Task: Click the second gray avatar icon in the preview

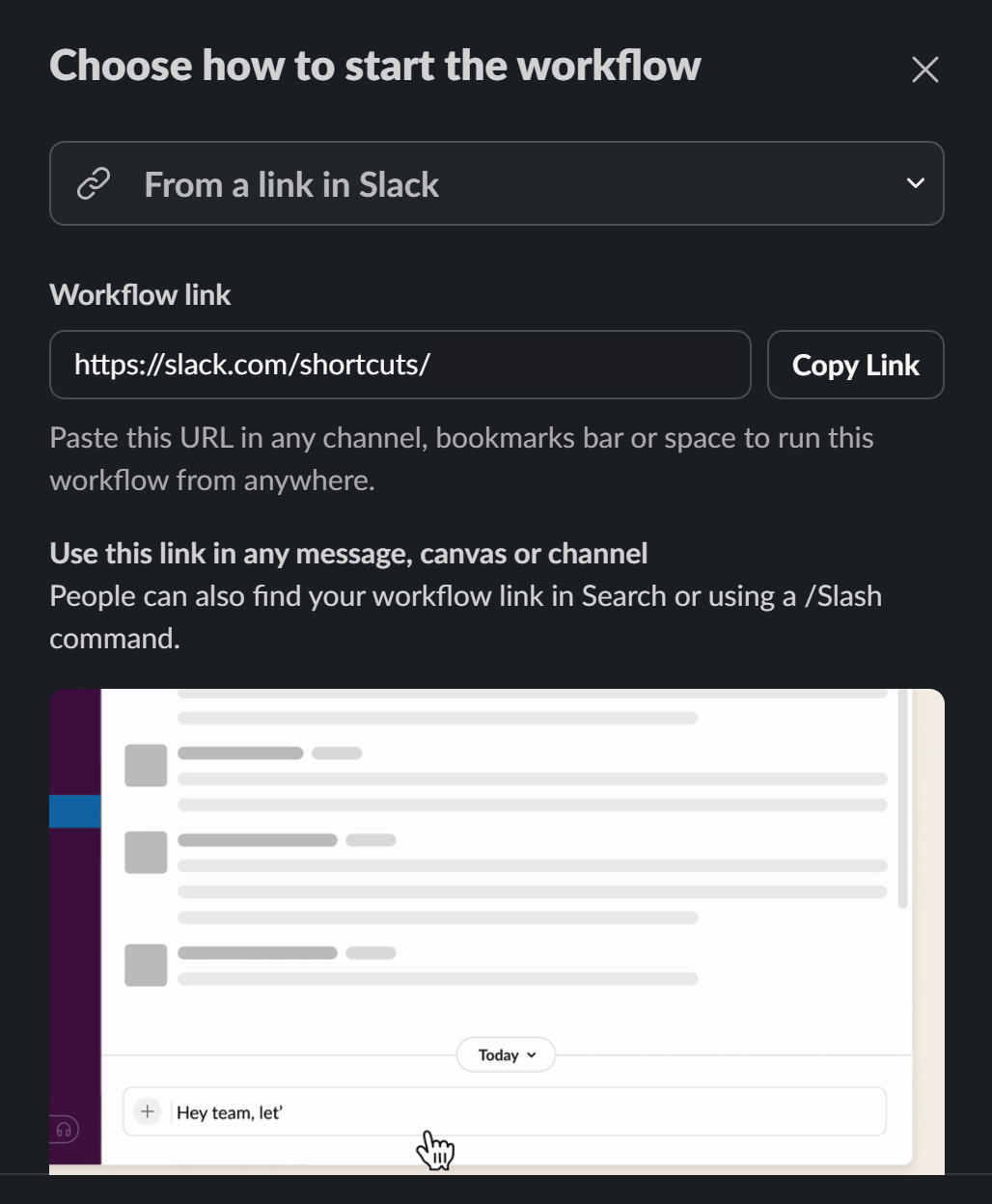Action: click(146, 853)
